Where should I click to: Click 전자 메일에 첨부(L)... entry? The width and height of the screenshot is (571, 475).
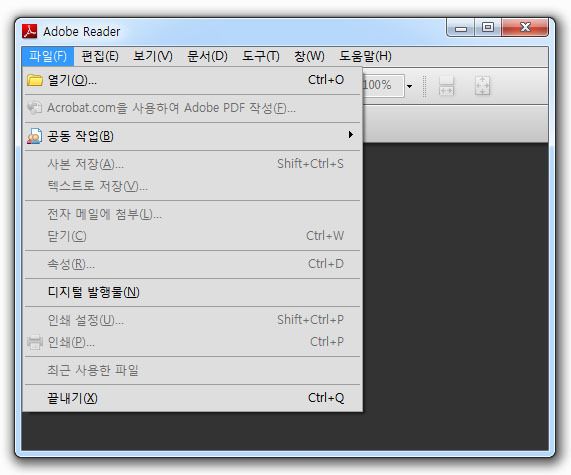pos(193,214)
